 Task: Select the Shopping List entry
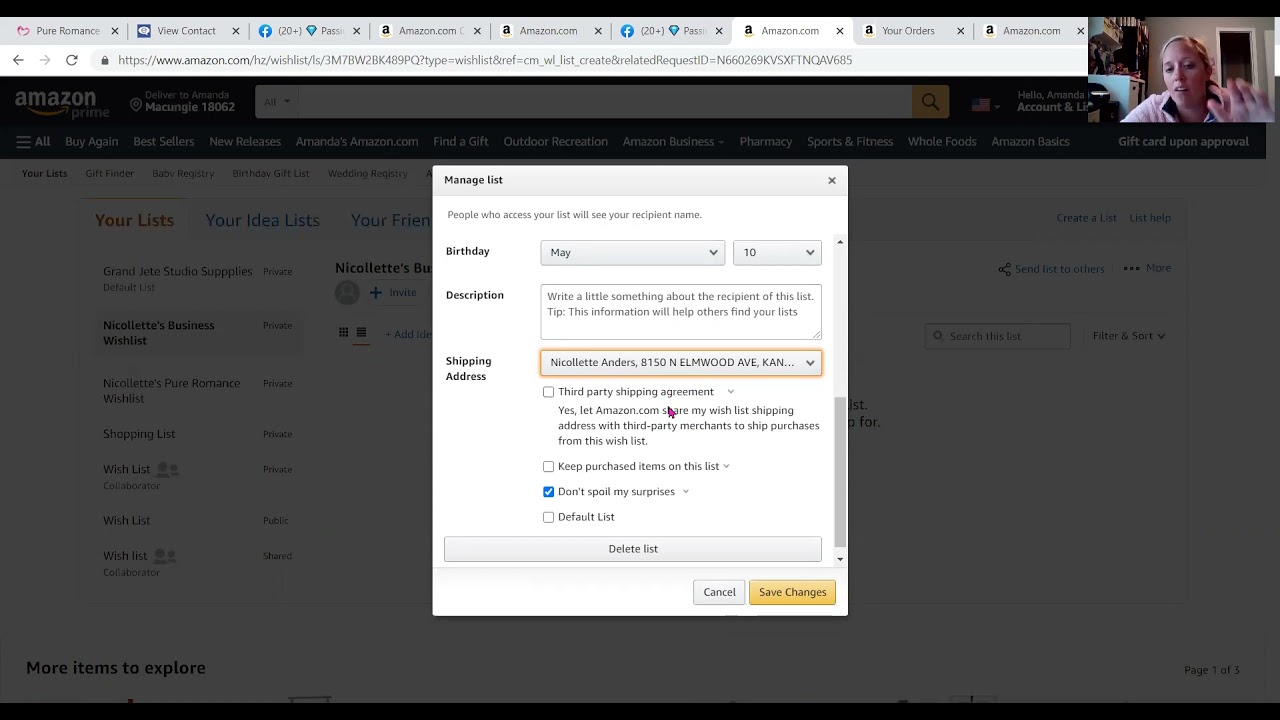pyautogui.click(x=139, y=434)
